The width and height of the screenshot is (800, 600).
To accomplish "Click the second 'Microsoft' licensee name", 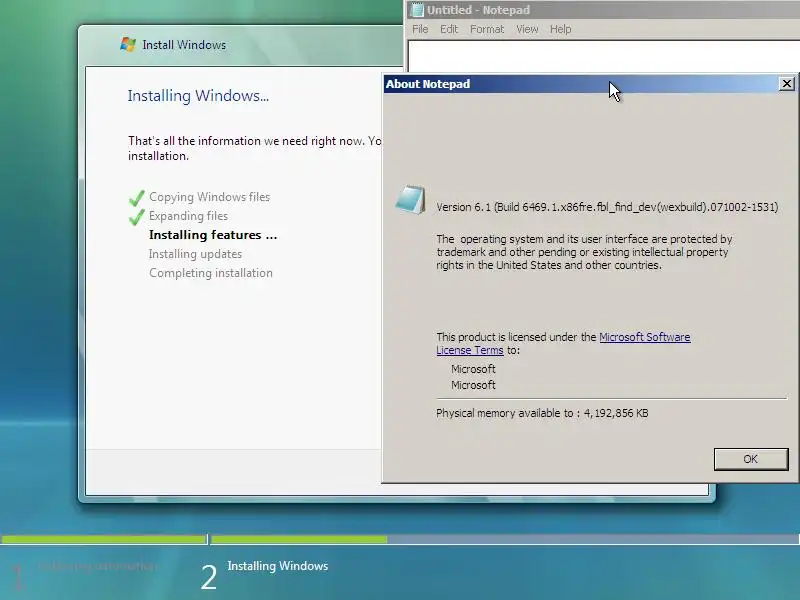I will [473, 385].
